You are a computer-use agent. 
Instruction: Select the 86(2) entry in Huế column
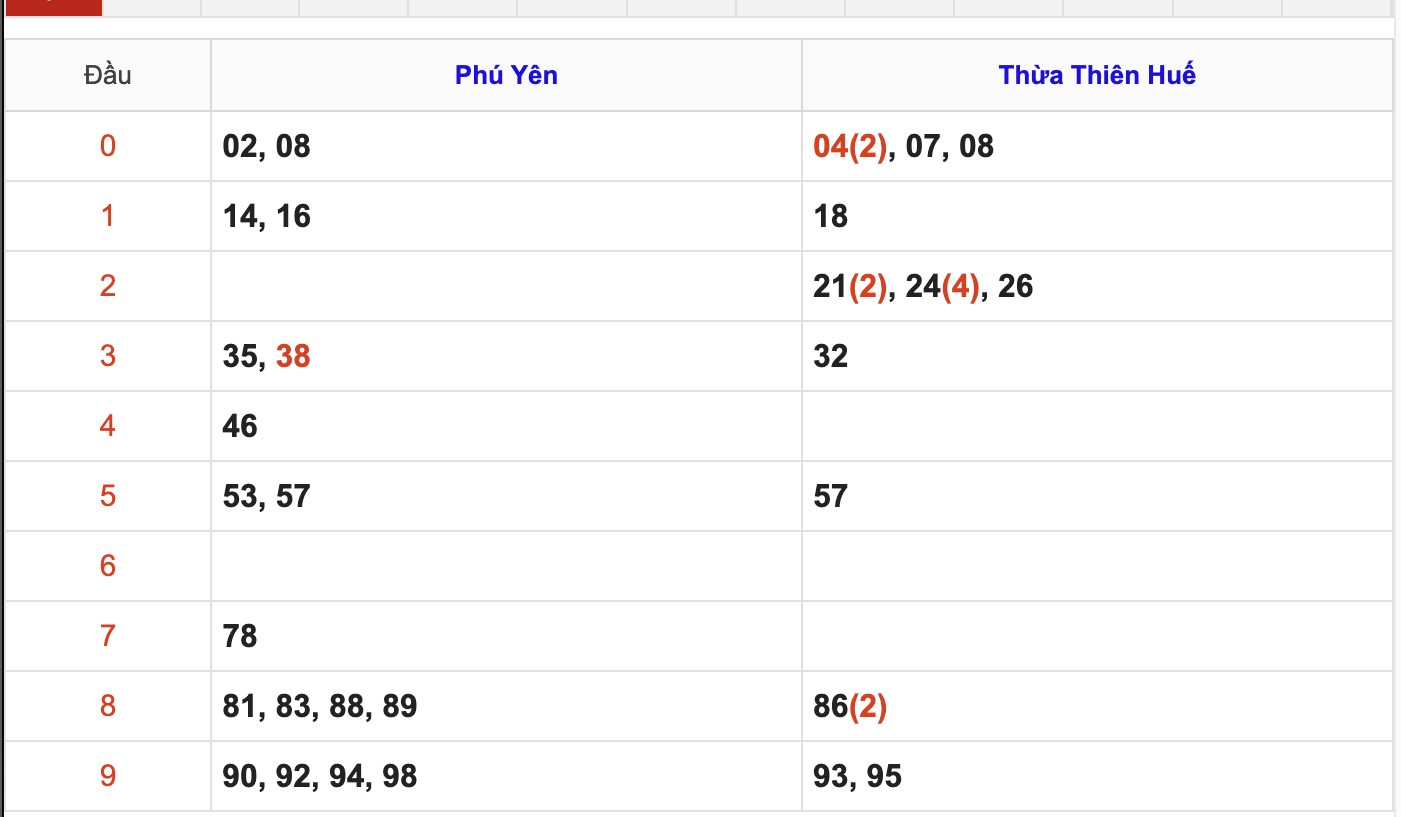tap(850, 706)
